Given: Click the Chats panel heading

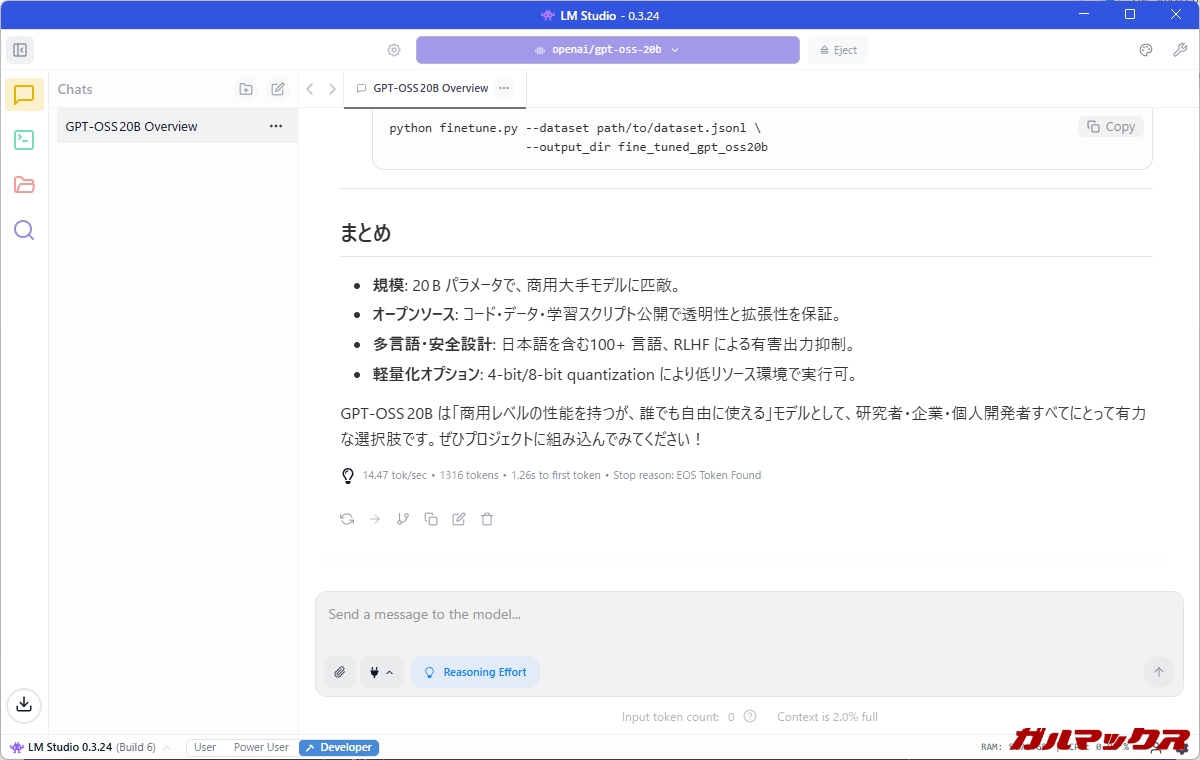Looking at the screenshot, I should 75,89.
